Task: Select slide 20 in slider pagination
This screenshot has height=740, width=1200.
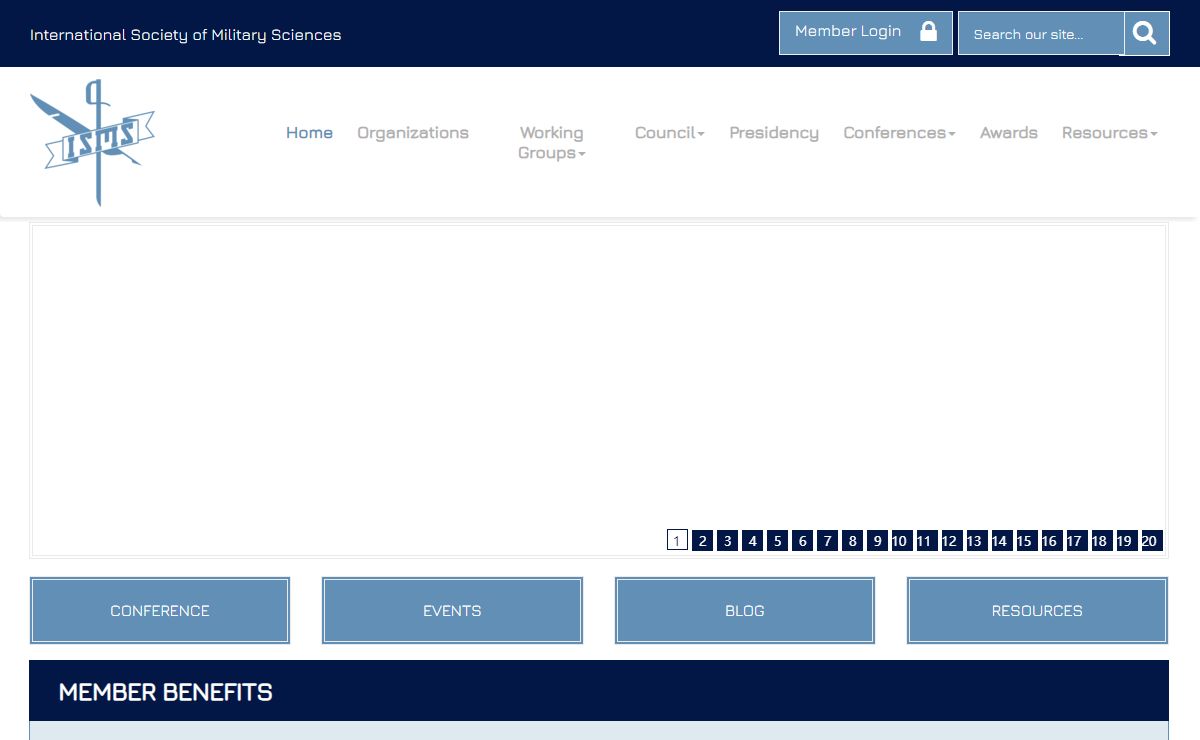Action: [1150, 540]
